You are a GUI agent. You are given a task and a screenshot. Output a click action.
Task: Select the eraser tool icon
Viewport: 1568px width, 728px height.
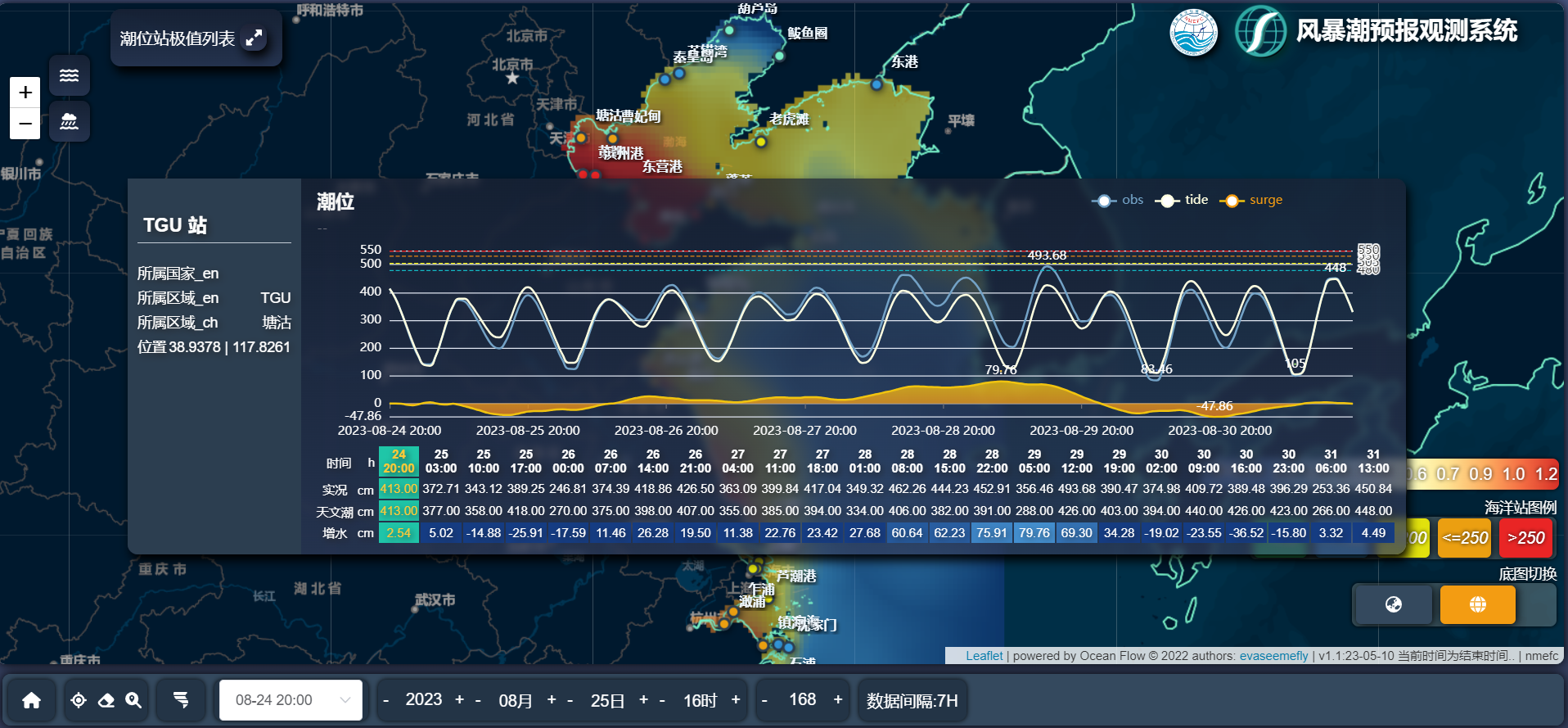click(106, 700)
